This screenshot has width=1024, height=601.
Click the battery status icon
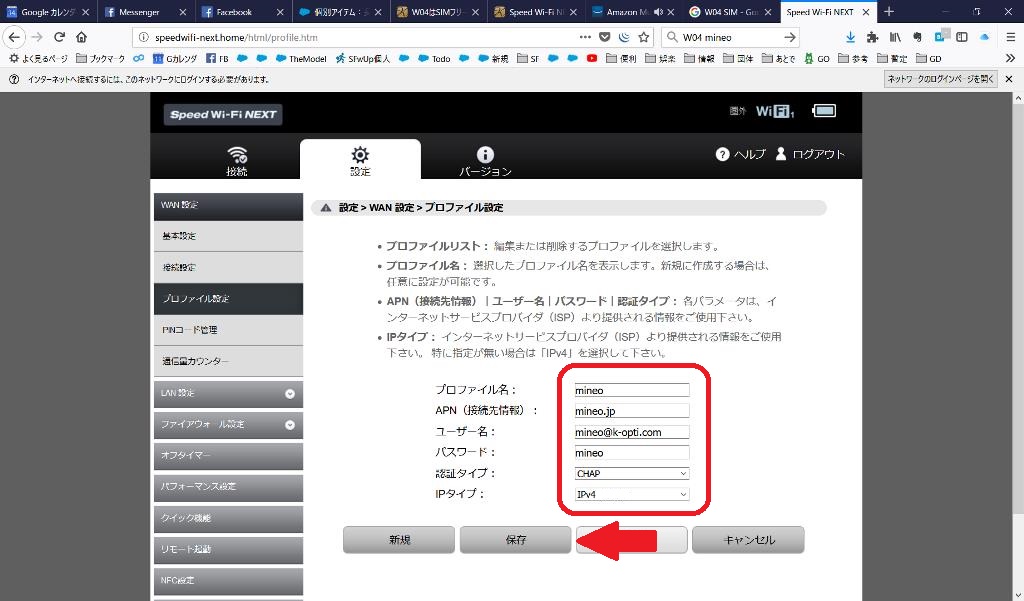(824, 110)
